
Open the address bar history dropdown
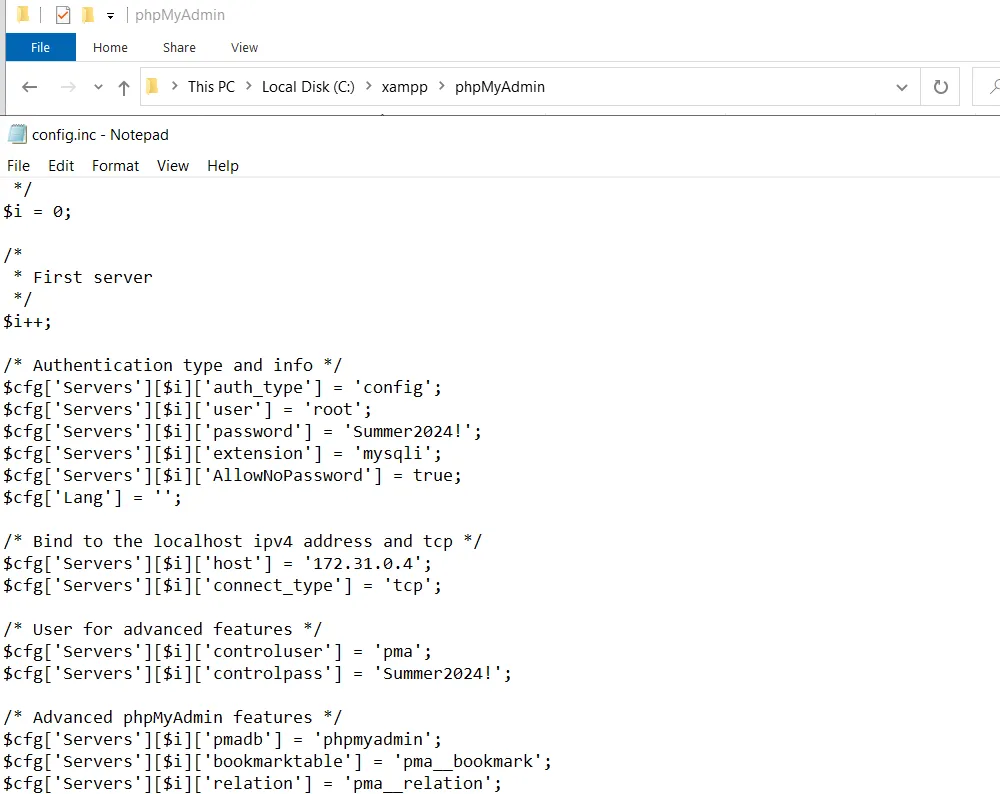coord(901,87)
